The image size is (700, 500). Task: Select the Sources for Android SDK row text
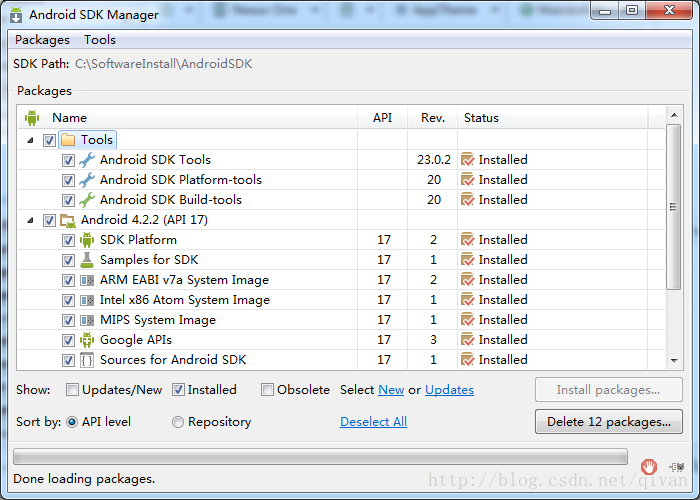point(173,360)
